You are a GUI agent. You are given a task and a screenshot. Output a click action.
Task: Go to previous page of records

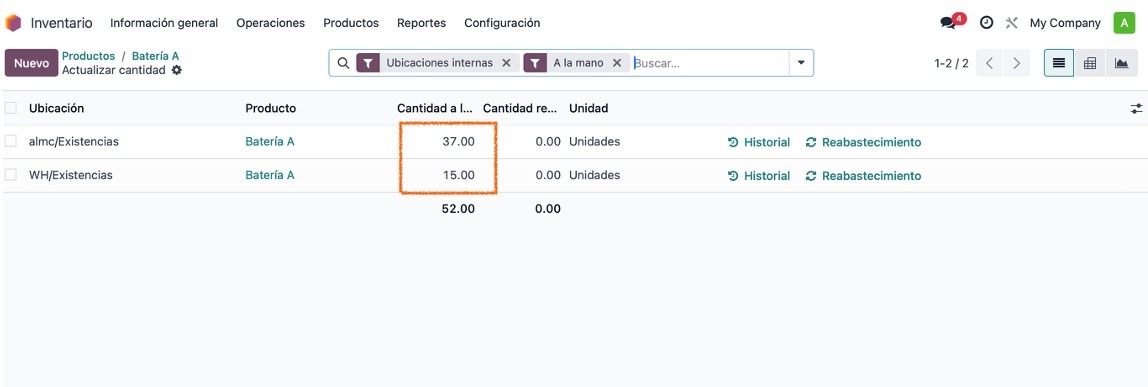click(x=989, y=63)
